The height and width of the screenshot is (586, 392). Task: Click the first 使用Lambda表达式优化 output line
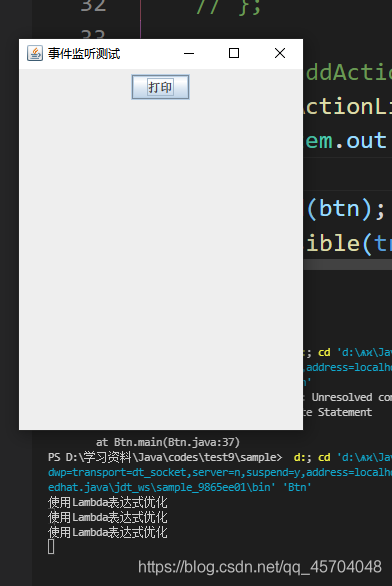point(108,503)
